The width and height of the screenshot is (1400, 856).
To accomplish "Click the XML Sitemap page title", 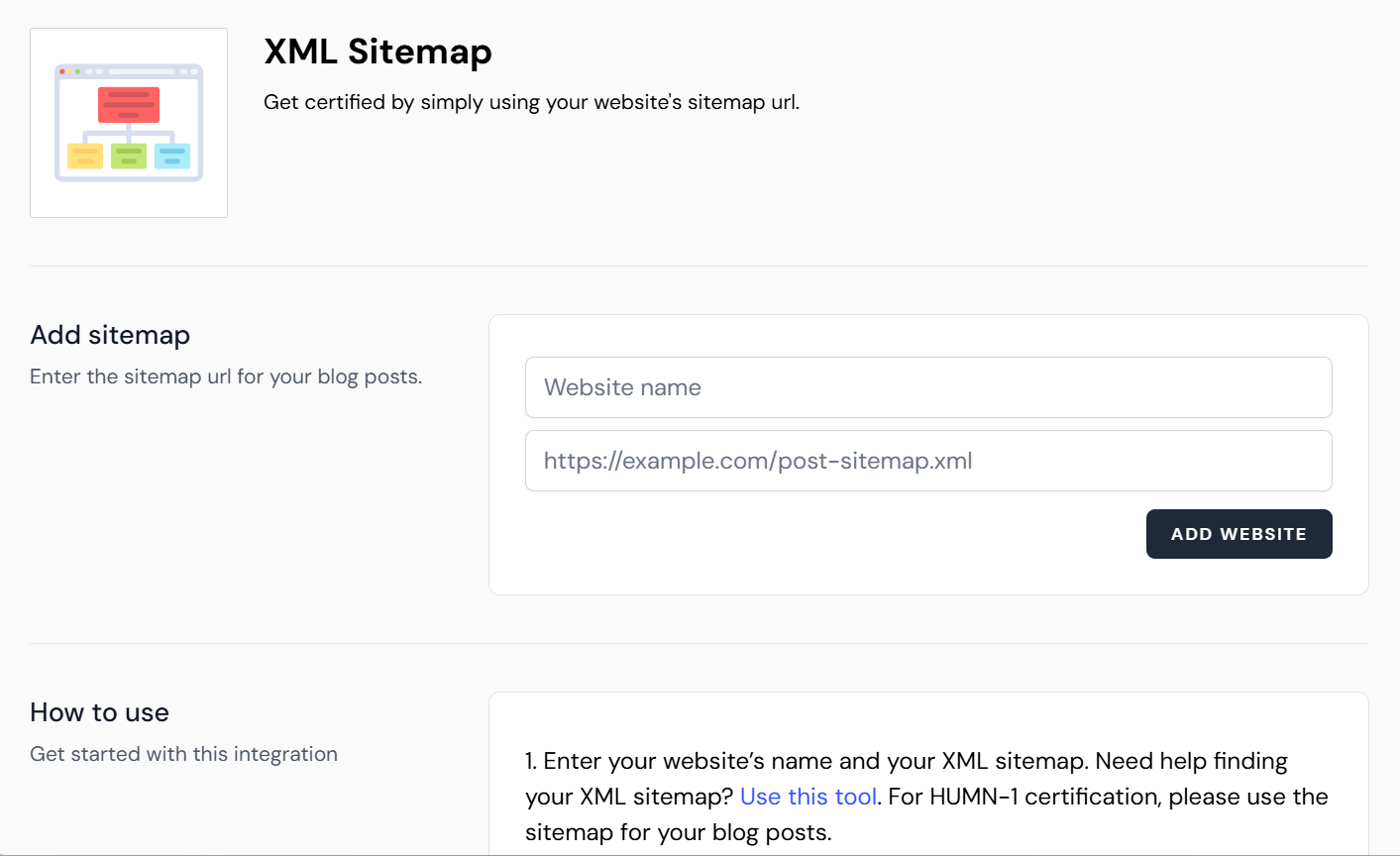I will [x=377, y=52].
